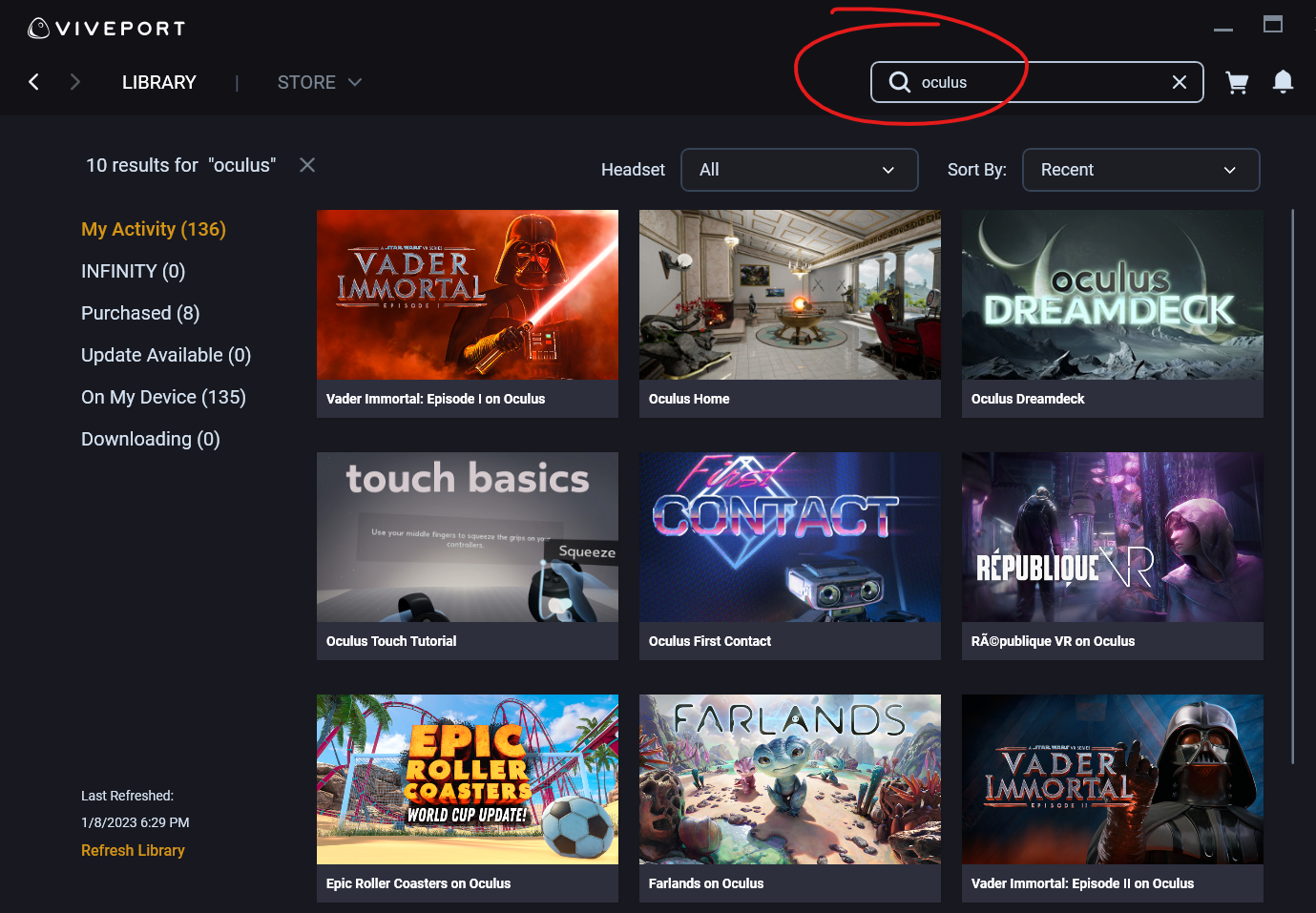The image size is (1316, 913).
Task: Click the "Oculus First Contact" title
Action: (x=710, y=641)
